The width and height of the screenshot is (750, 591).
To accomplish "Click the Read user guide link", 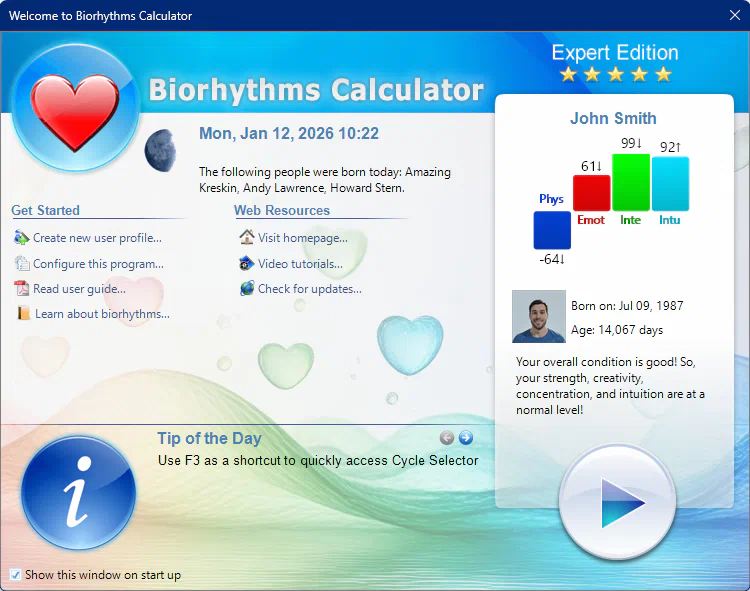I will 79,289.
